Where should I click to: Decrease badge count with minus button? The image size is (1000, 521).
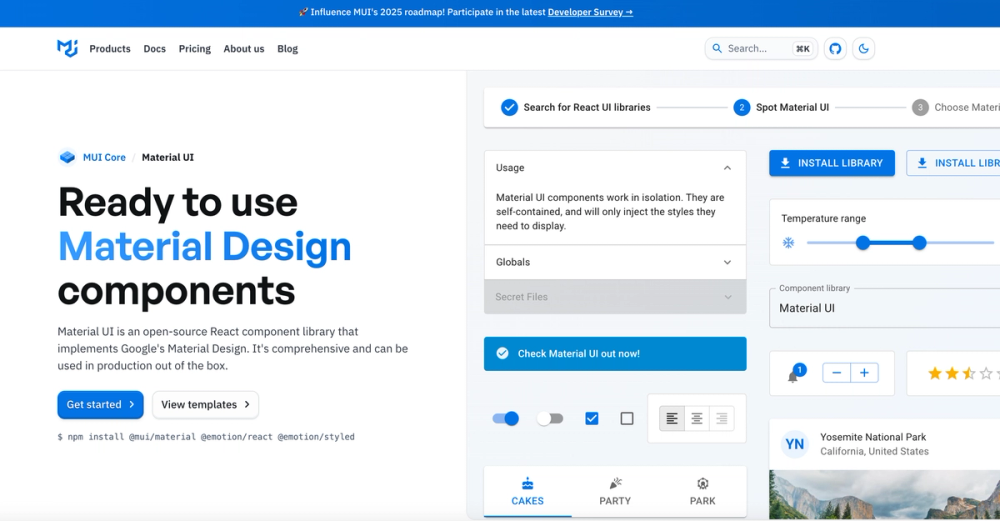click(837, 373)
